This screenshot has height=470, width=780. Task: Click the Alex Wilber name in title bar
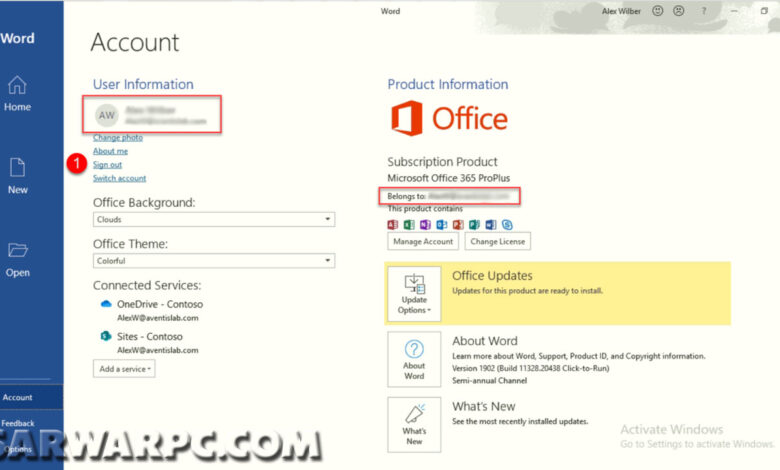(621, 11)
